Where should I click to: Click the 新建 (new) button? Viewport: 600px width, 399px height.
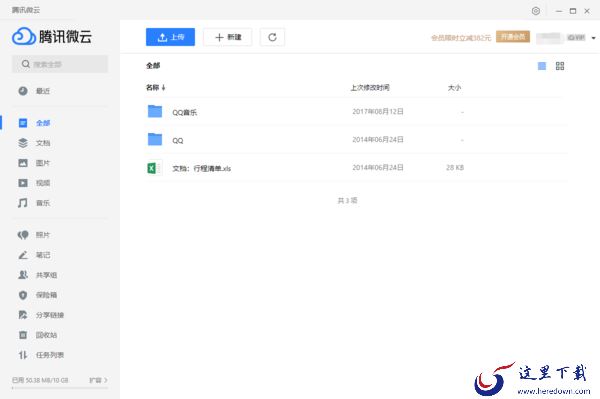(228, 37)
